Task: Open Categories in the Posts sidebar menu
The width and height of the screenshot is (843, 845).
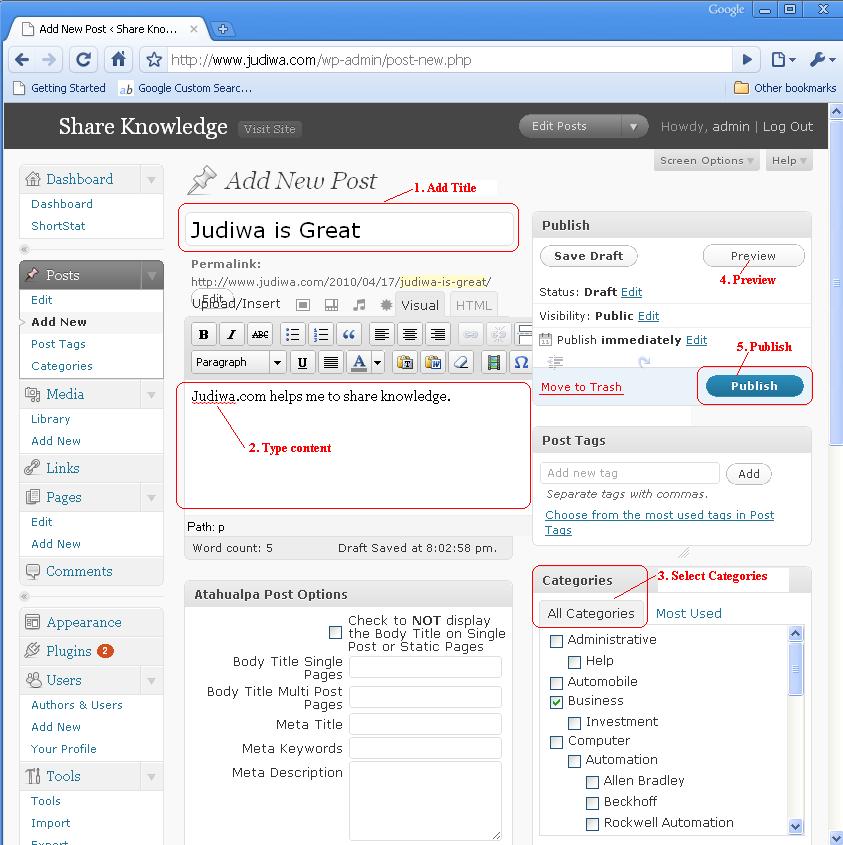Action: click(61, 366)
